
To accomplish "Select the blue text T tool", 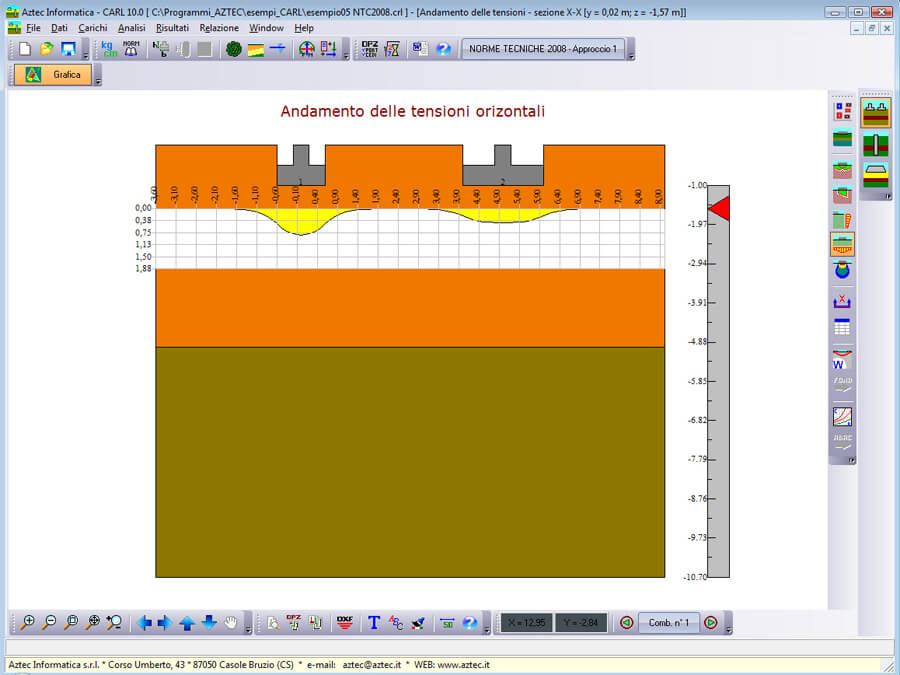I will coord(374,622).
